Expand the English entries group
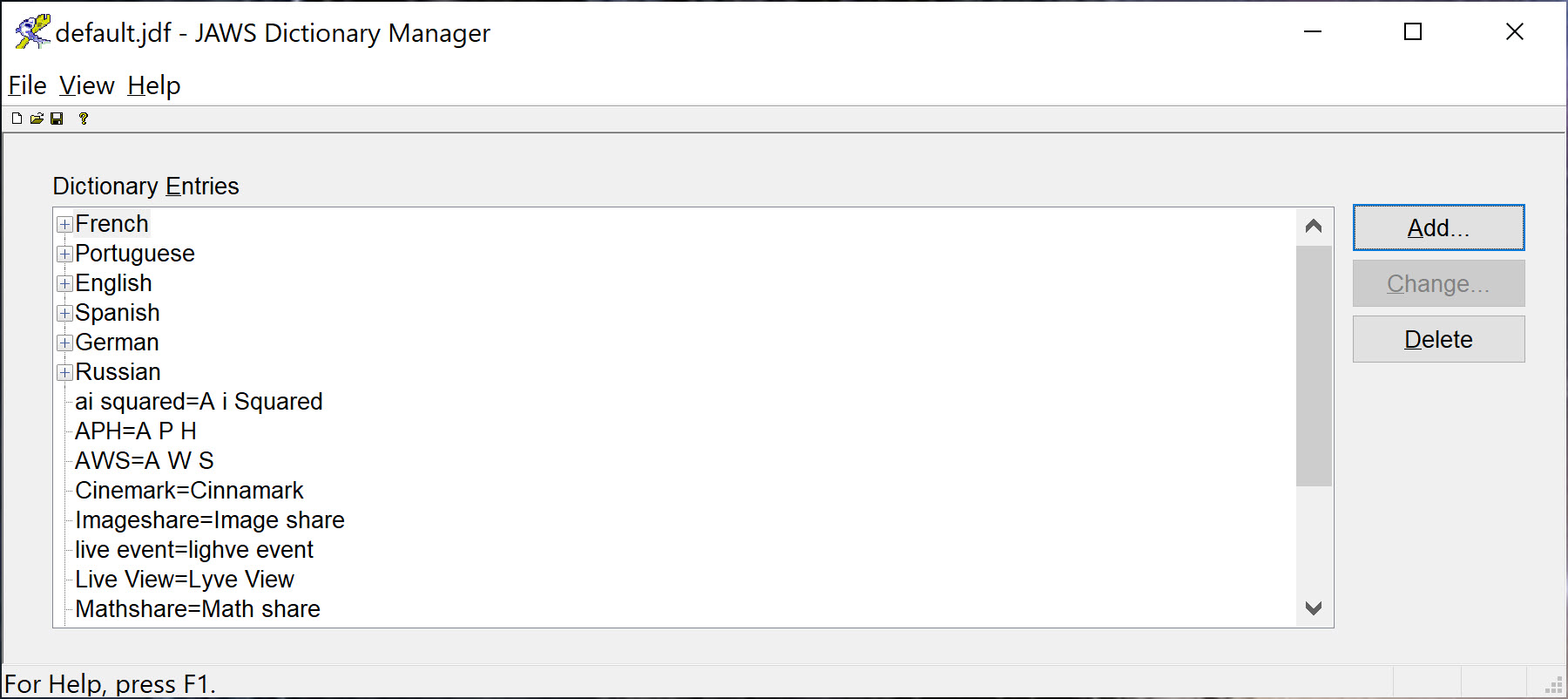1568x699 pixels. click(63, 283)
